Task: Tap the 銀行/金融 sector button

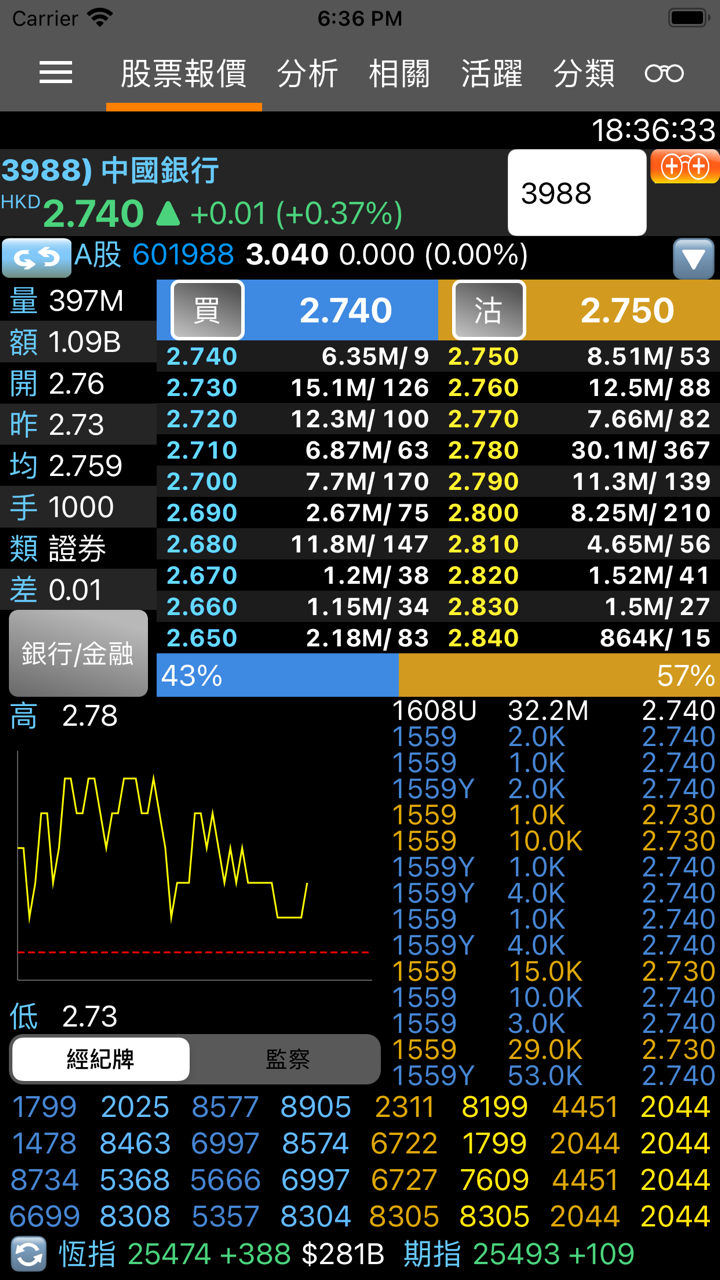Action: tap(79, 654)
